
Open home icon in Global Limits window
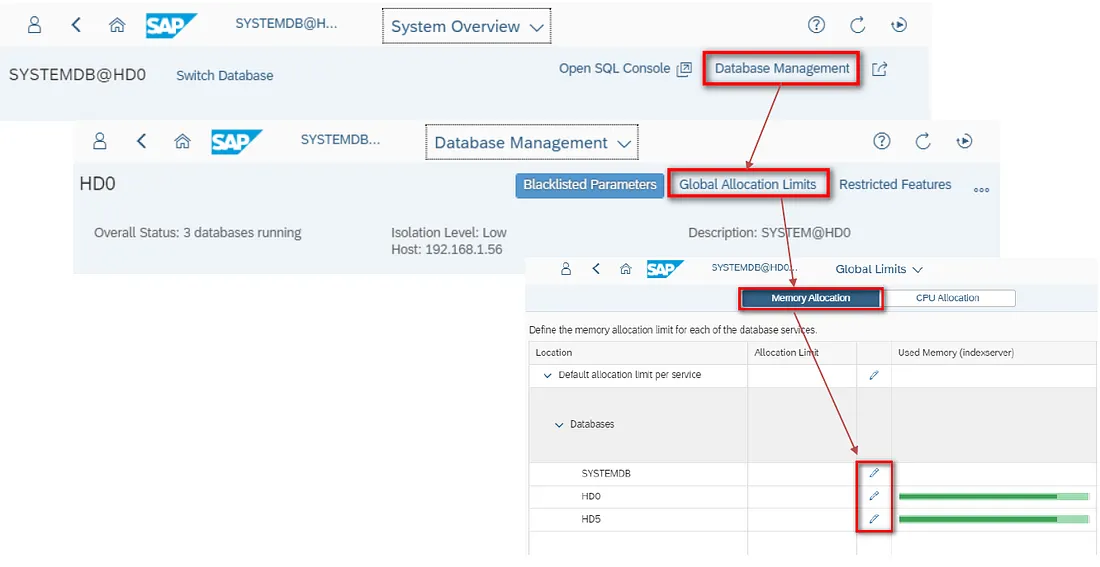tap(626, 269)
